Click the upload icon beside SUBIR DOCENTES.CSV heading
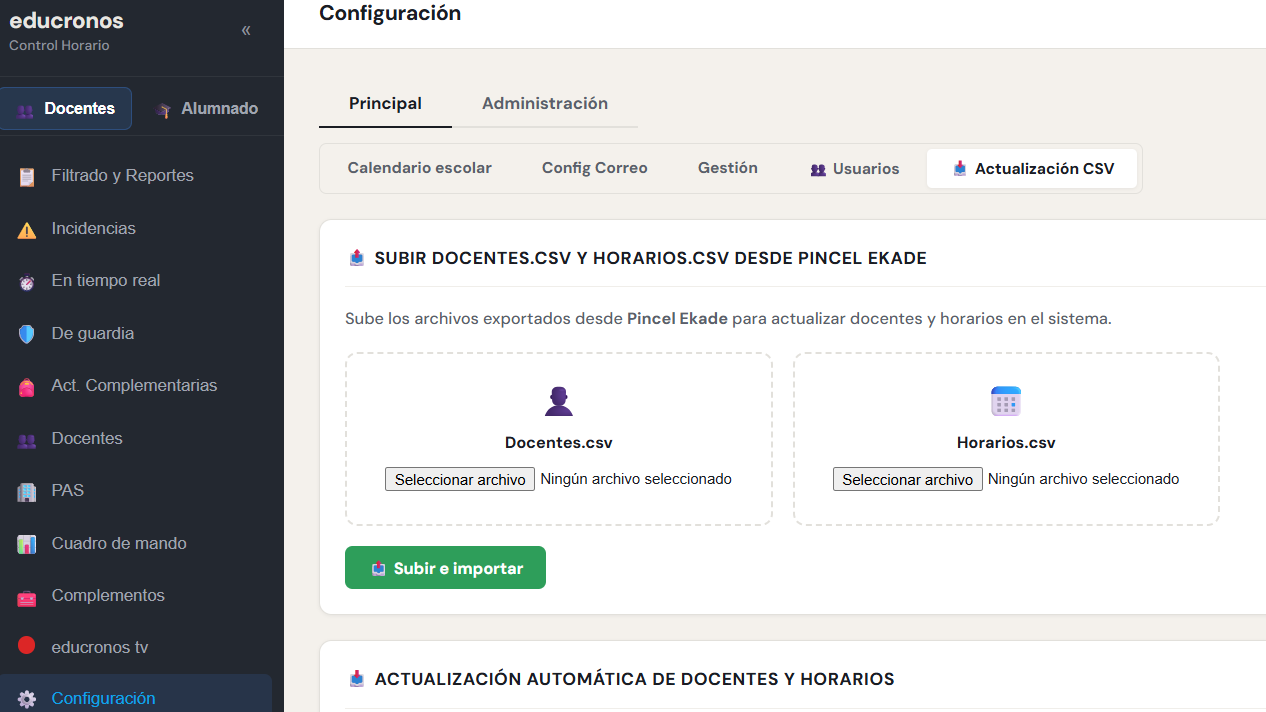The image size is (1266, 712). [x=357, y=258]
